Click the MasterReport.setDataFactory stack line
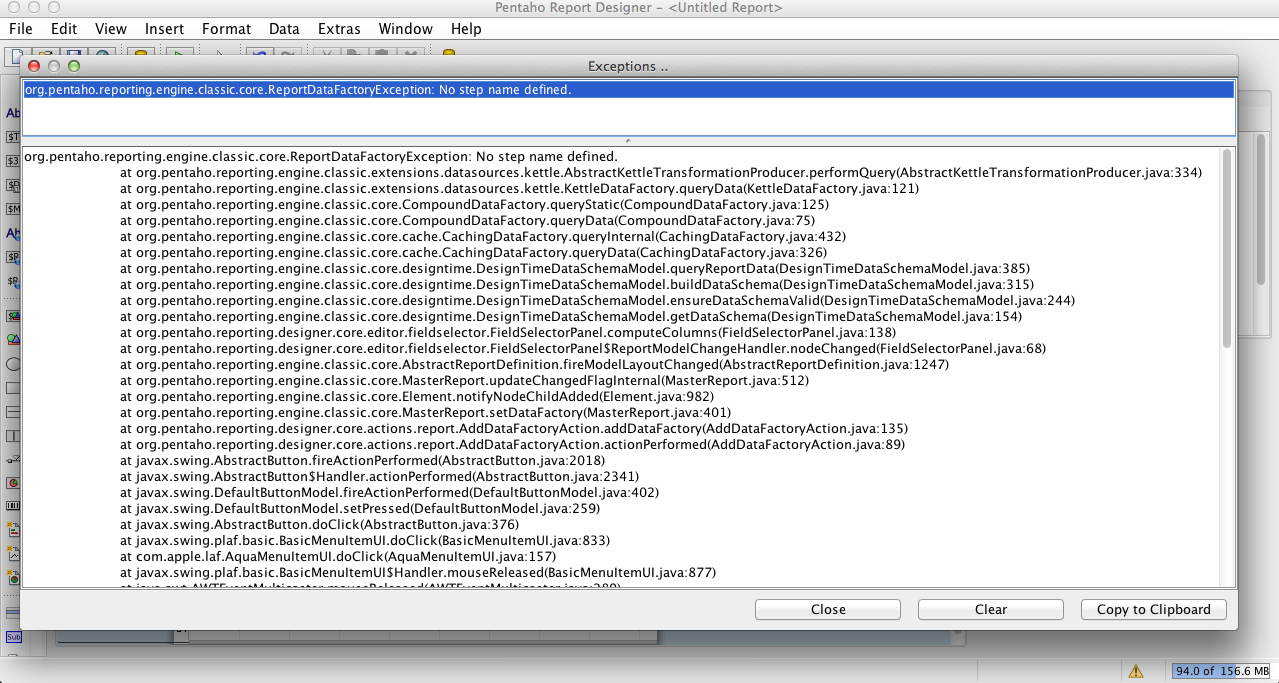The width and height of the screenshot is (1279, 683). pos(425,412)
